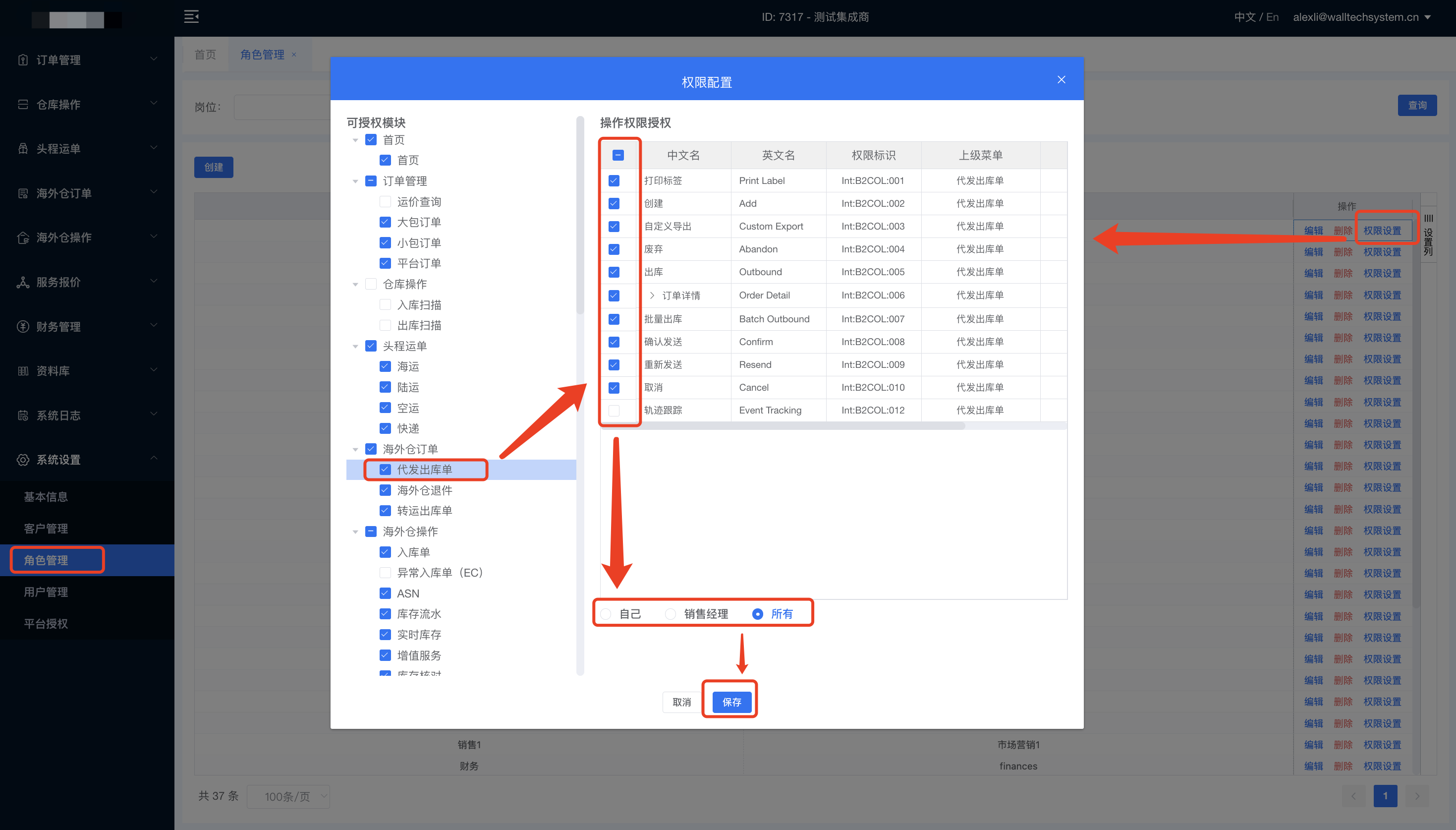1456x830 pixels.
Task: Select the 销售经理 radio button
Action: (671, 614)
